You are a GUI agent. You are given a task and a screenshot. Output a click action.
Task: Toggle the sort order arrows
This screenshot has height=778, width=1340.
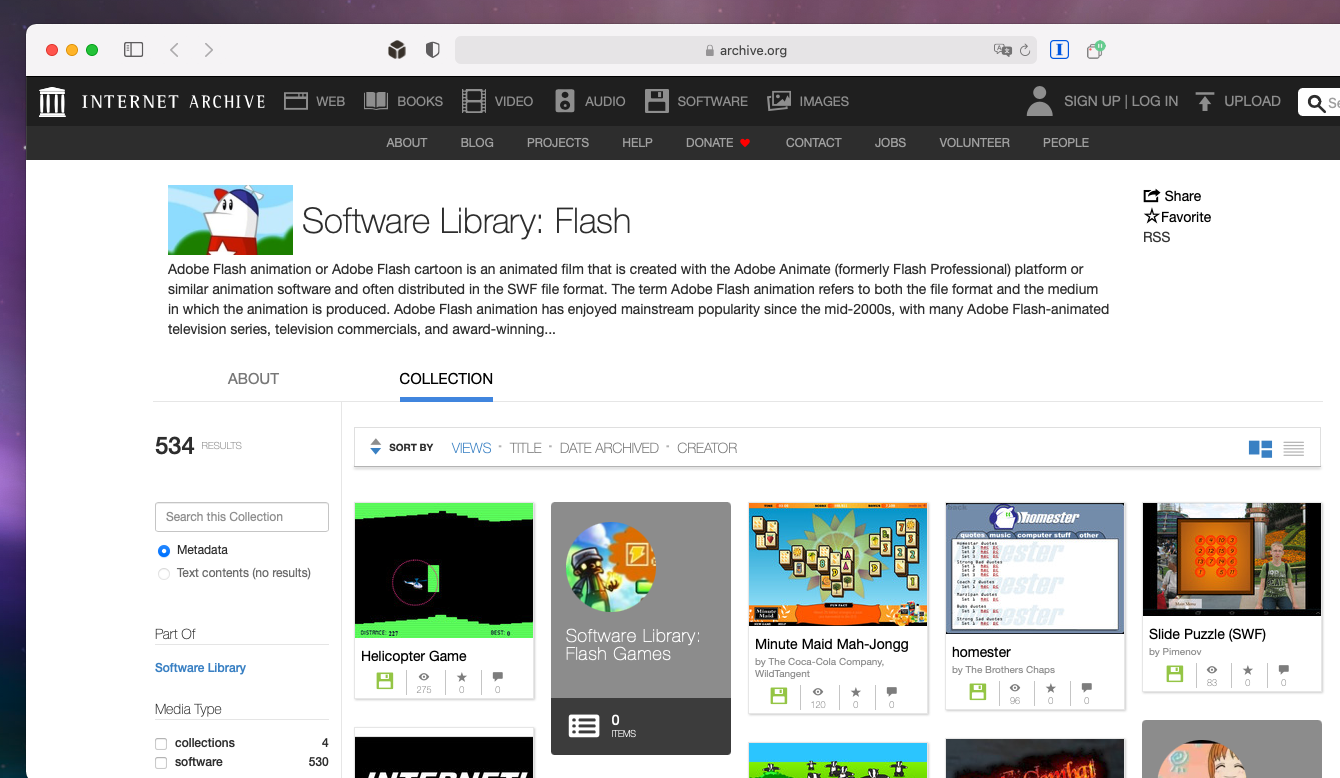(376, 447)
